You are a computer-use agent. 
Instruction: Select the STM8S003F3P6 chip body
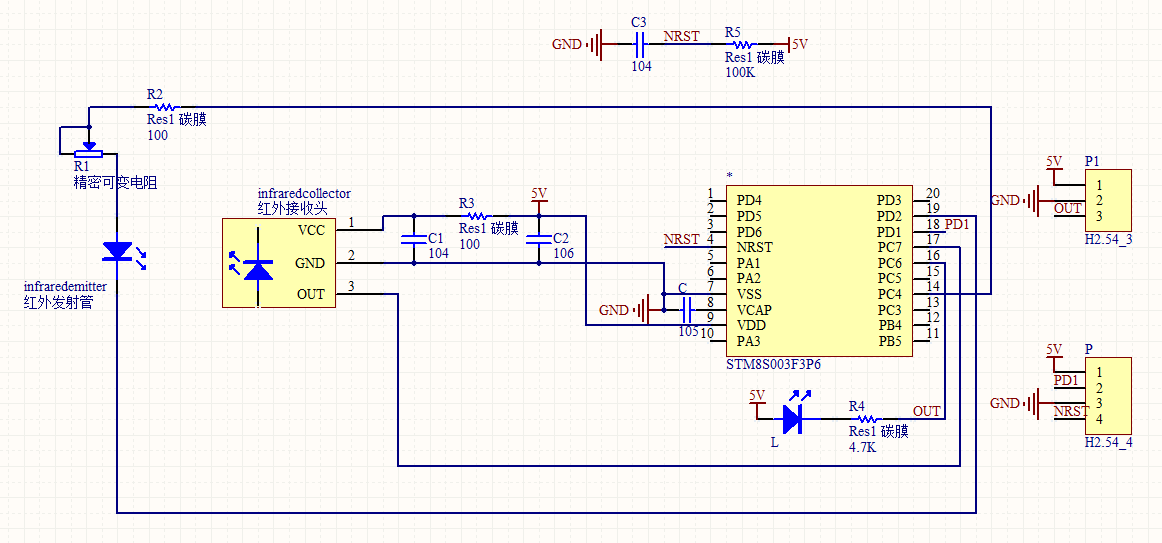point(820,270)
